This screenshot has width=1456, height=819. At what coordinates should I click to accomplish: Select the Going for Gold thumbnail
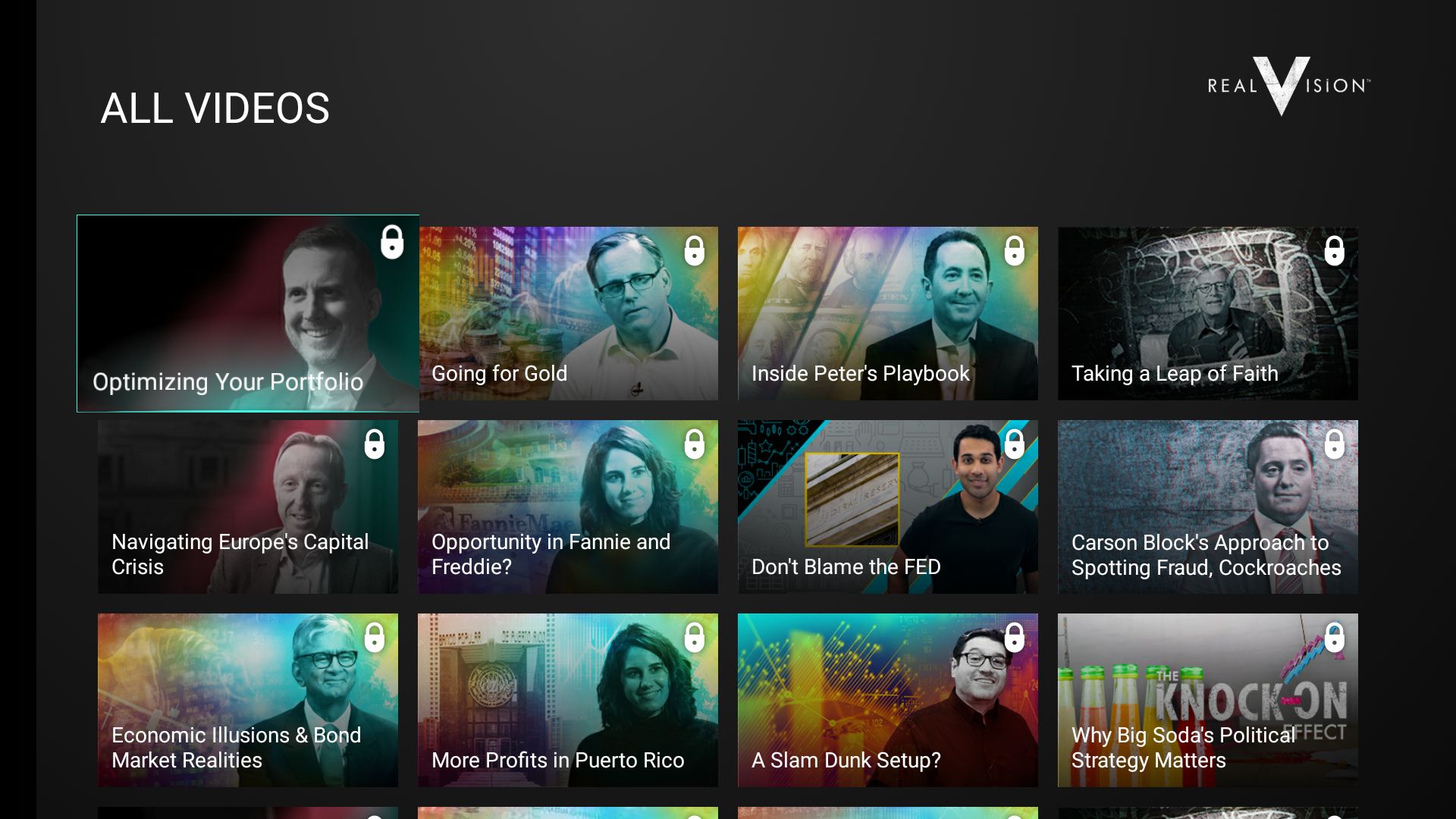pos(567,313)
